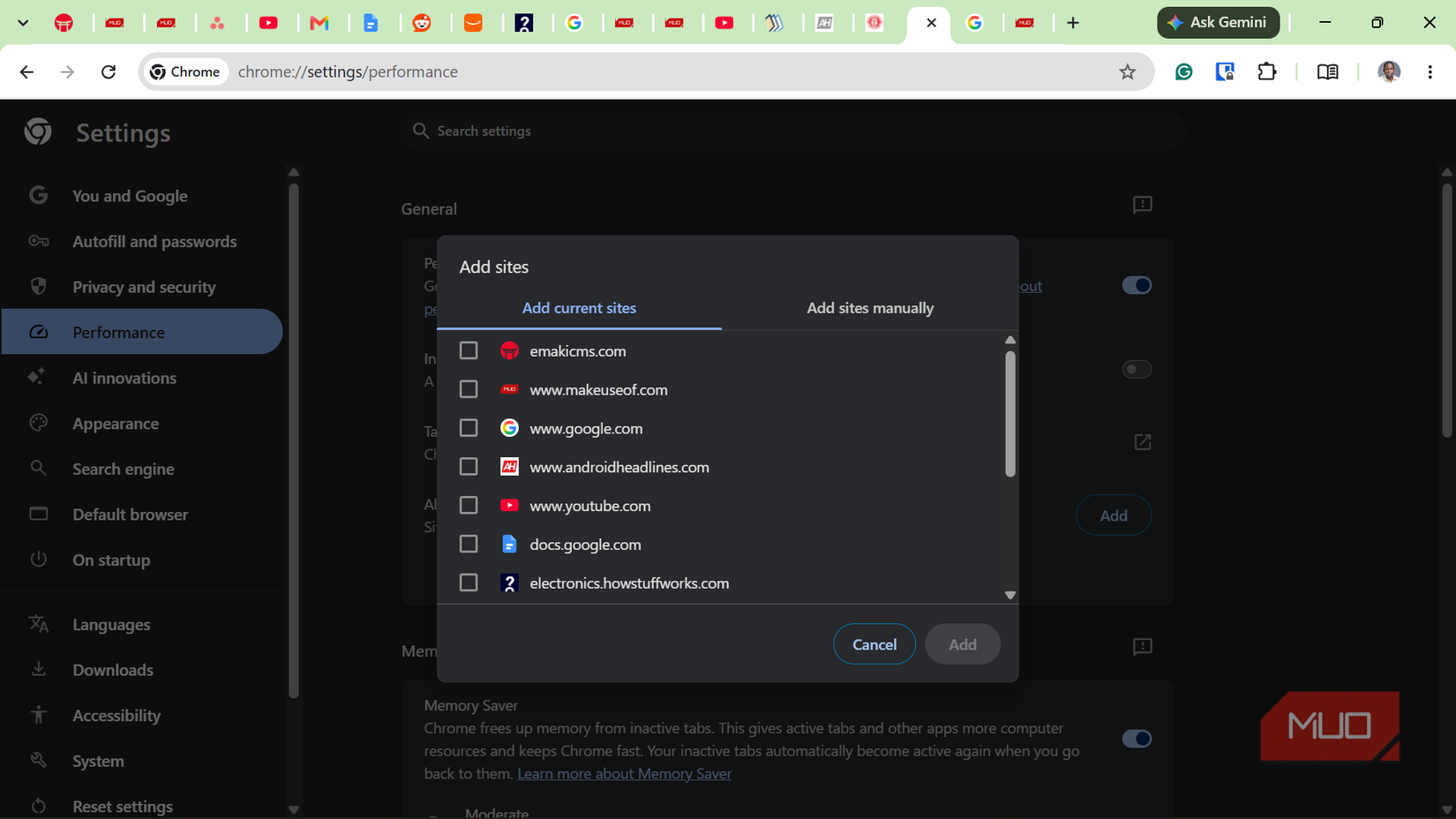Click the Add button behind the dialog
The width and height of the screenshot is (1456, 819).
click(1114, 515)
